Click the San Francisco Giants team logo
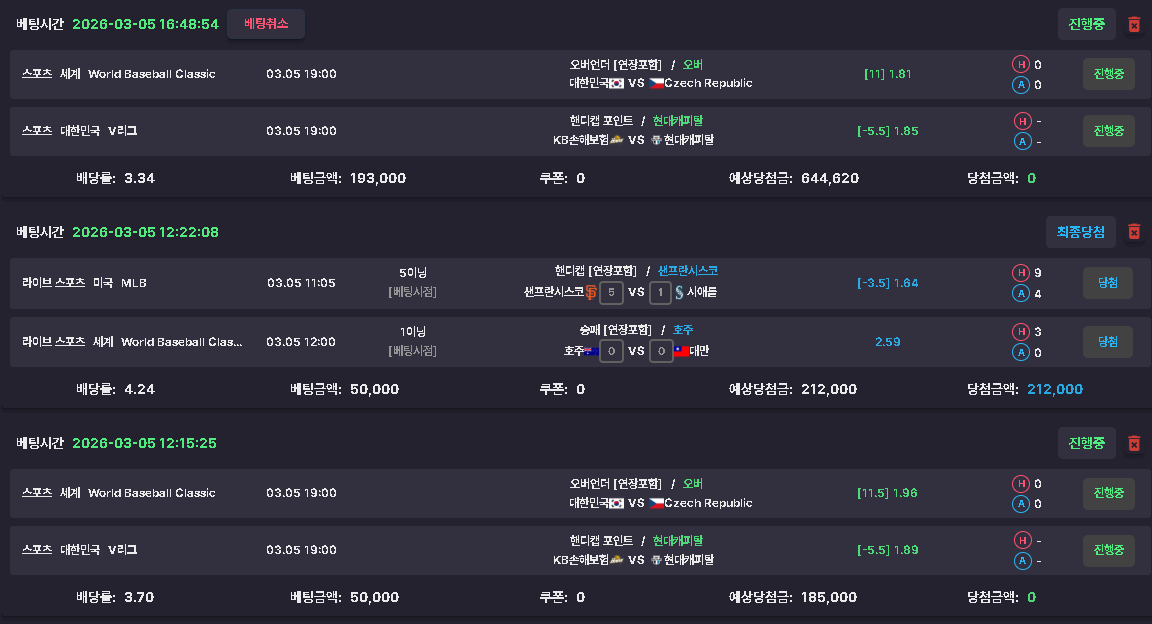Screen dimensions: 1152x624 [x=590, y=292]
